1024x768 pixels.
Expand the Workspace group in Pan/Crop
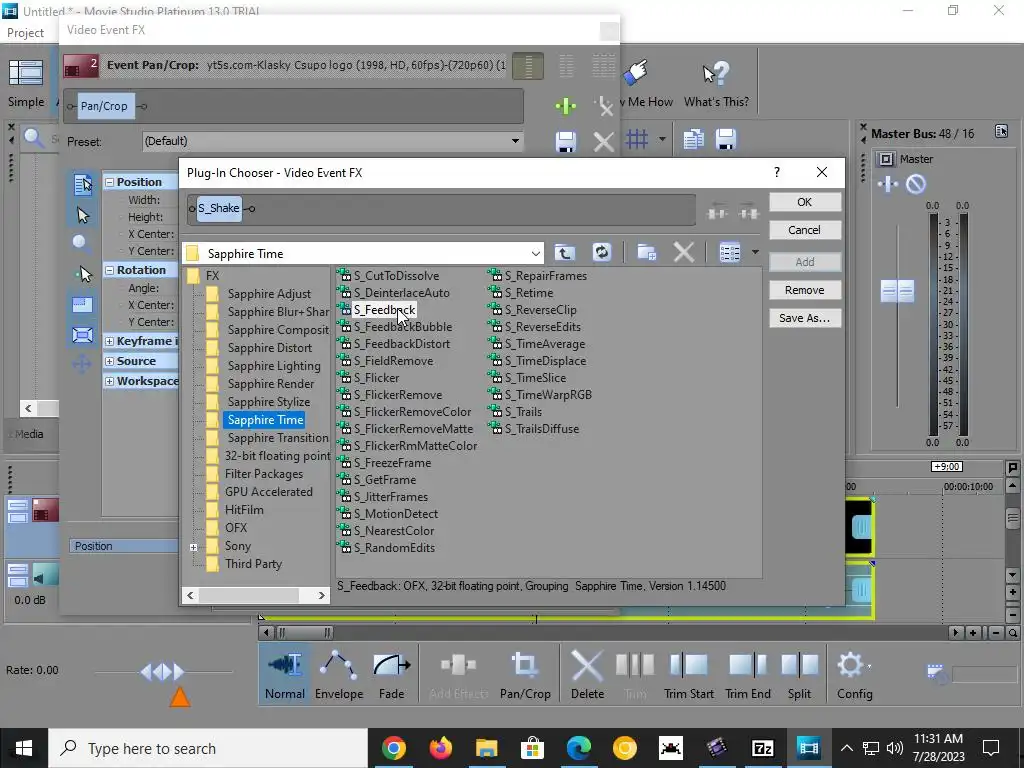tap(110, 381)
